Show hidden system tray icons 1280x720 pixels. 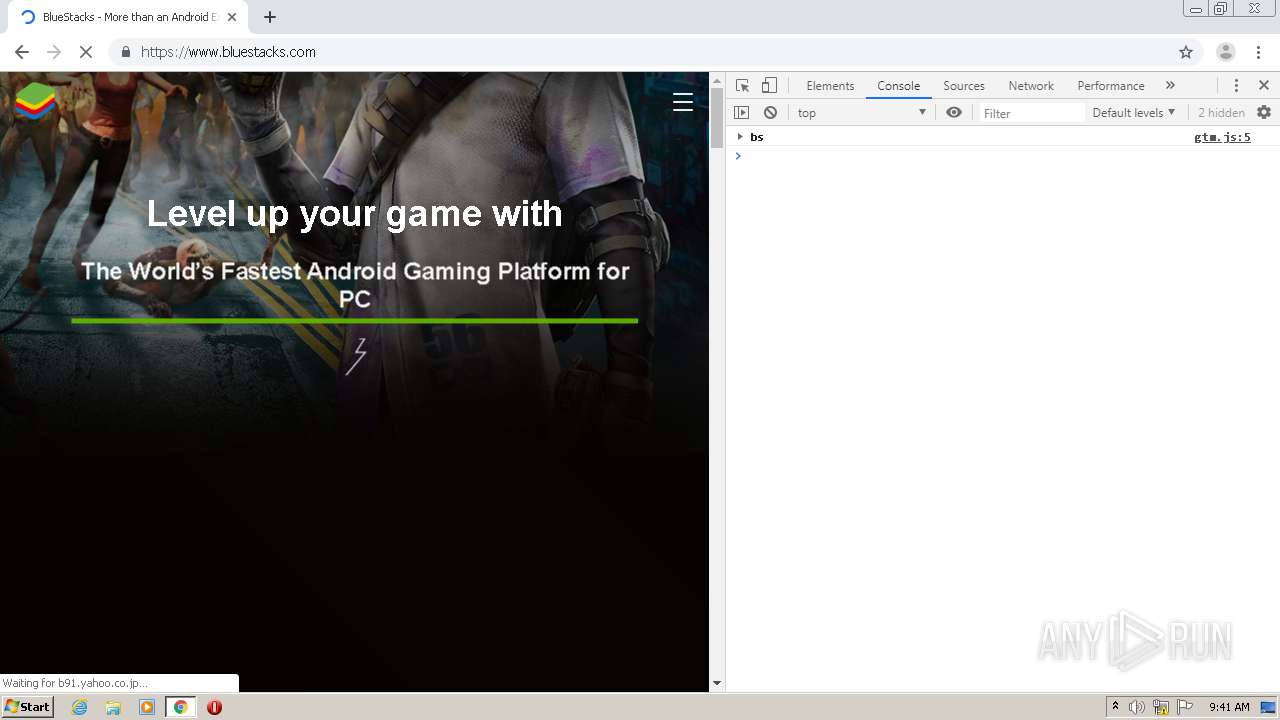[x=1115, y=707]
